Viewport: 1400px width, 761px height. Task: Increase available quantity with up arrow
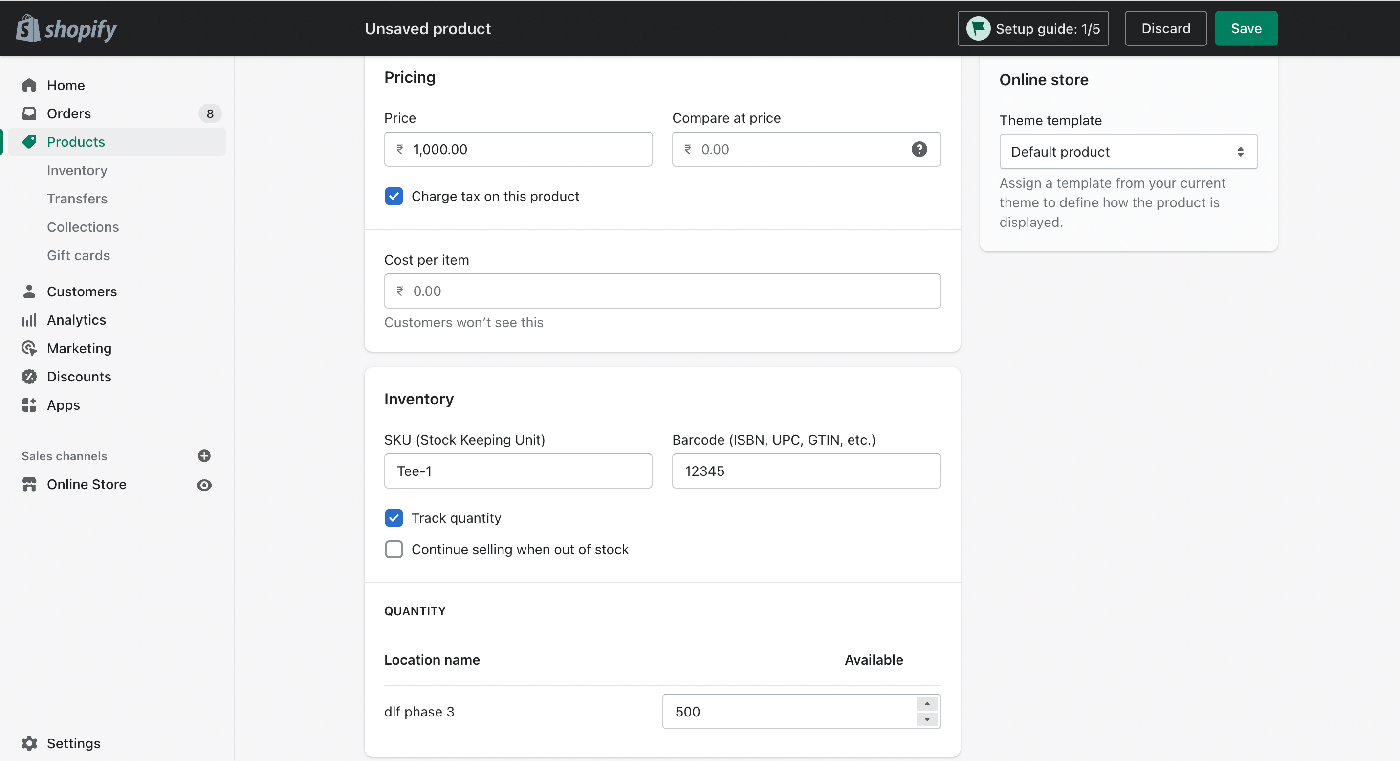927,704
